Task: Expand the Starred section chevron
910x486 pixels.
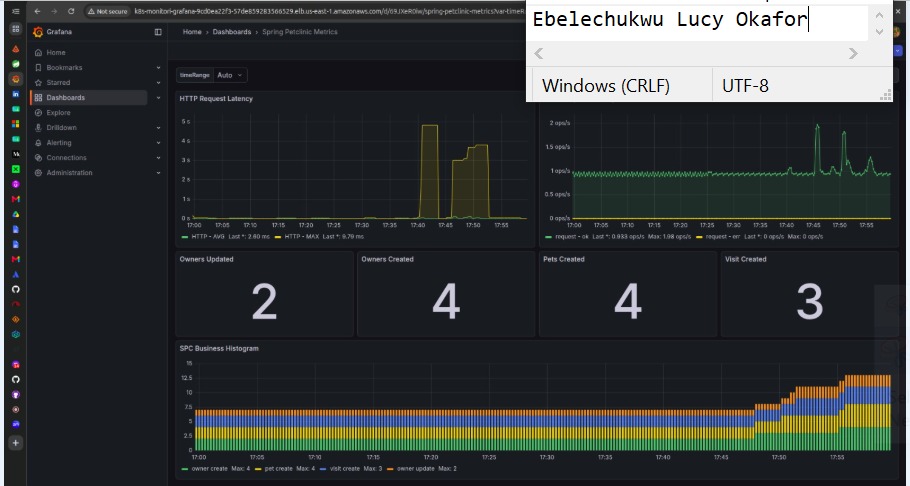Action: [x=158, y=83]
